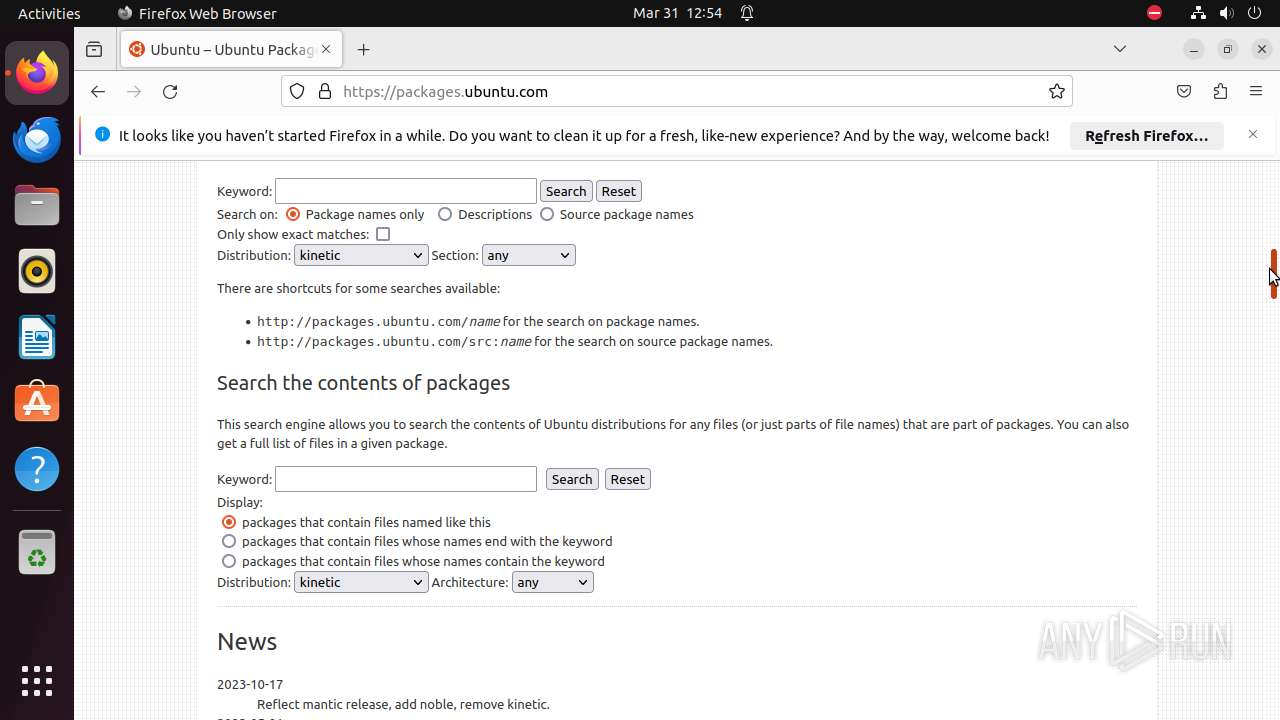The image size is (1280, 720).
Task: Open Ubuntu Software store icon
Action: pos(37,403)
